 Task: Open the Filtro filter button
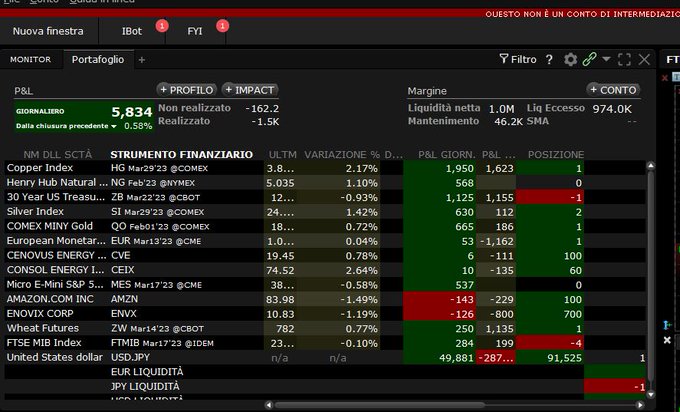tap(518, 59)
